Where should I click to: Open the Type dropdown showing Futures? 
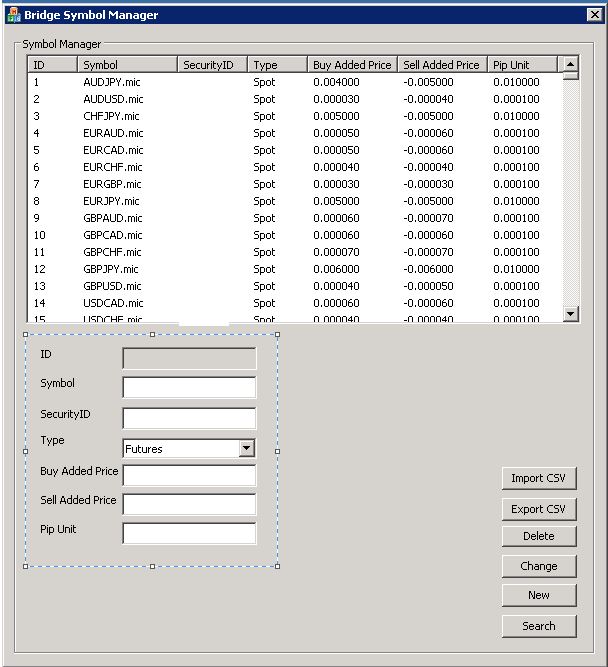click(x=247, y=449)
